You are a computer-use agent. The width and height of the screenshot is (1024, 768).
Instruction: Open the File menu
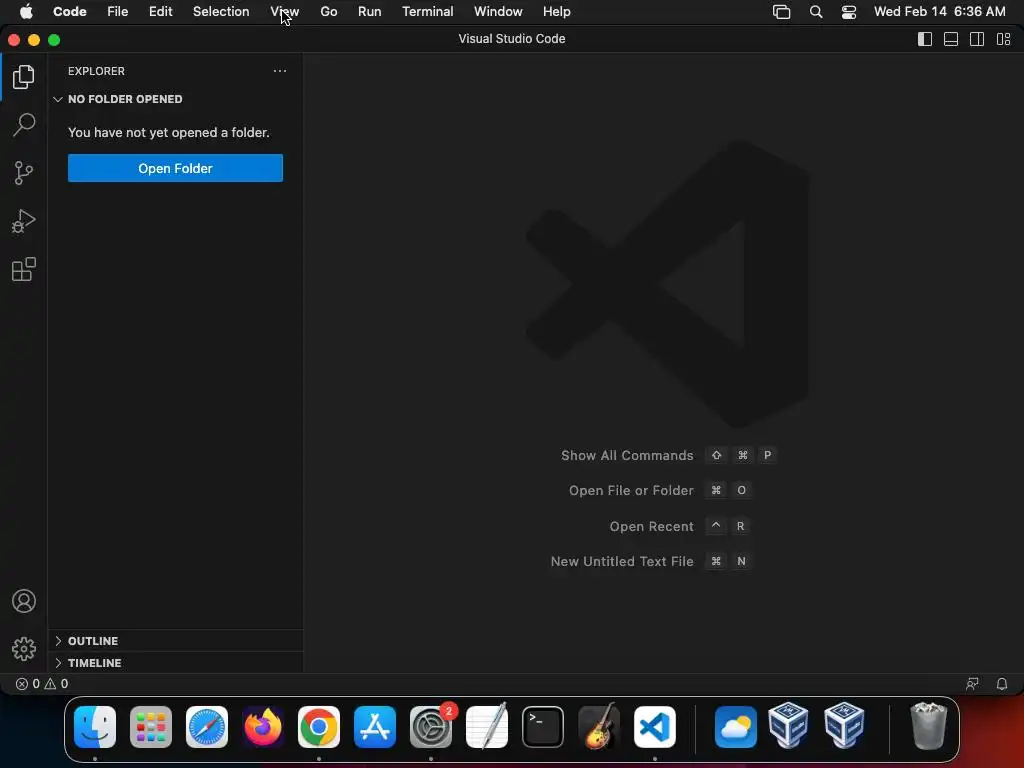click(x=118, y=11)
